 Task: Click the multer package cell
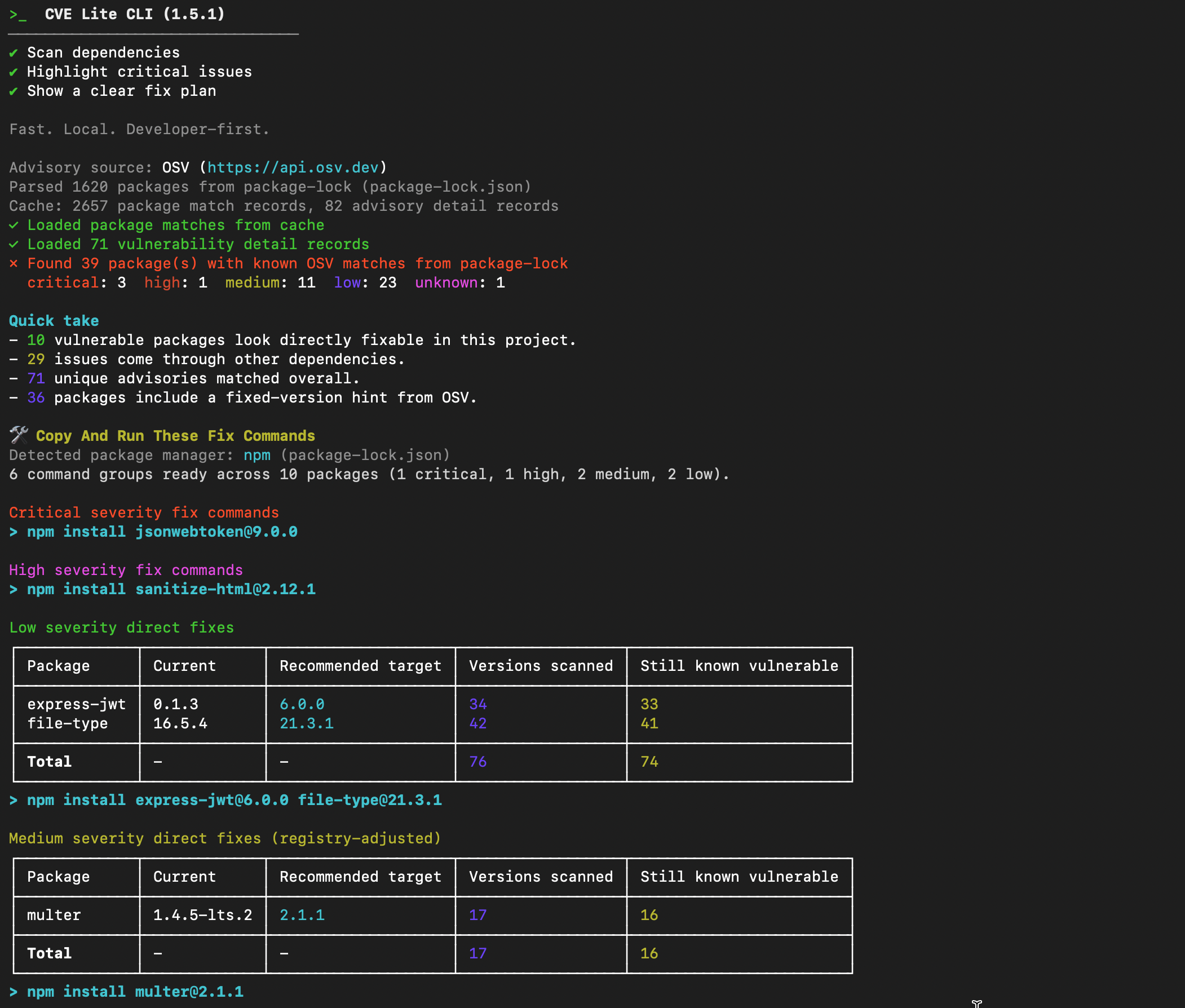[54, 916]
